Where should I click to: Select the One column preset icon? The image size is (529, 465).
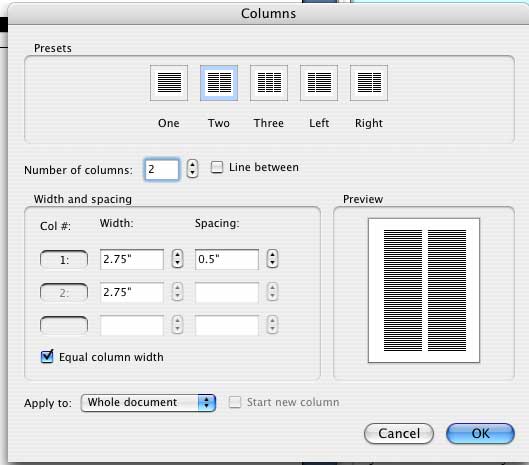coord(169,83)
